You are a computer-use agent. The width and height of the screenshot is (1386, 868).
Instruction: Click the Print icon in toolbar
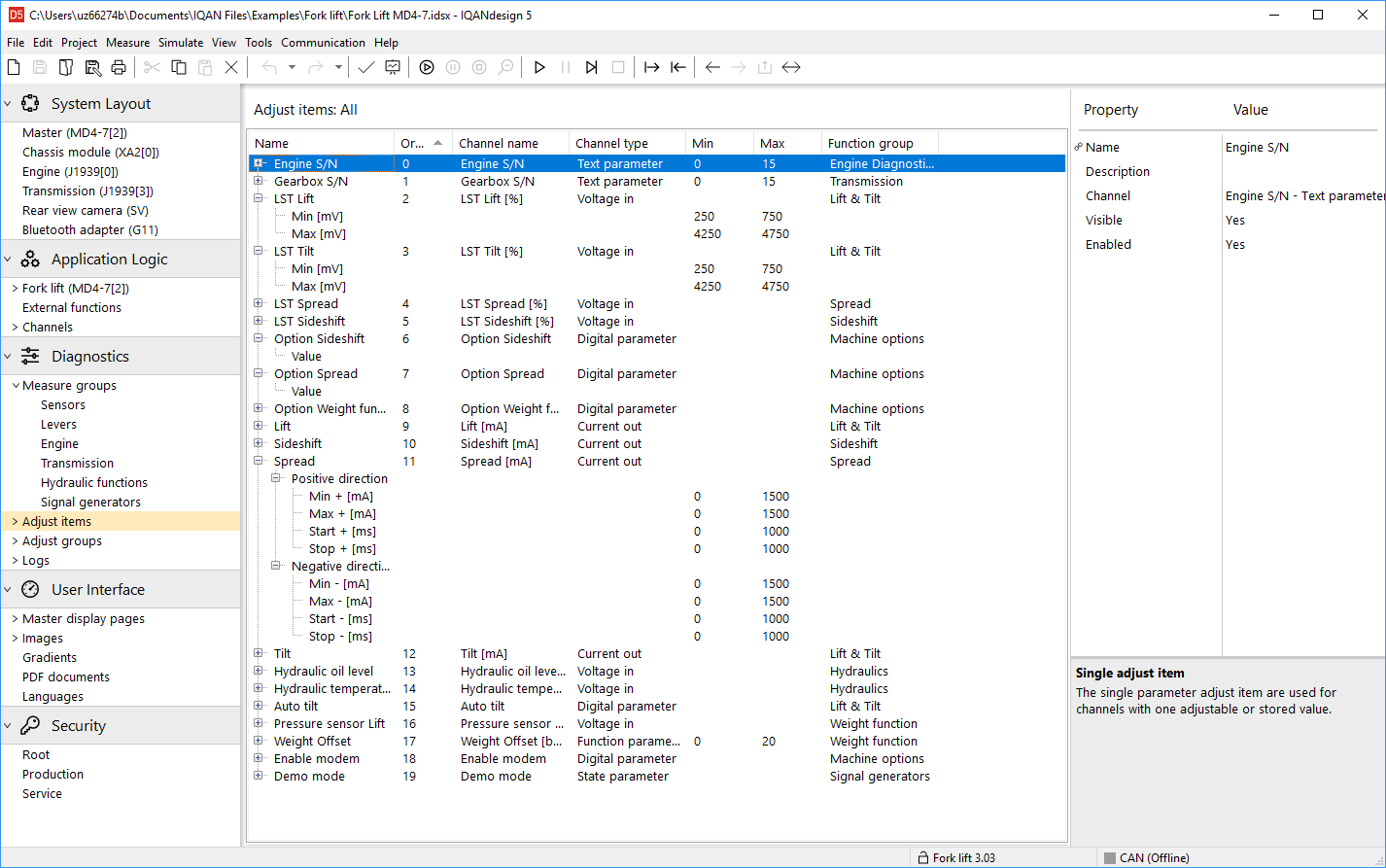pos(119,67)
